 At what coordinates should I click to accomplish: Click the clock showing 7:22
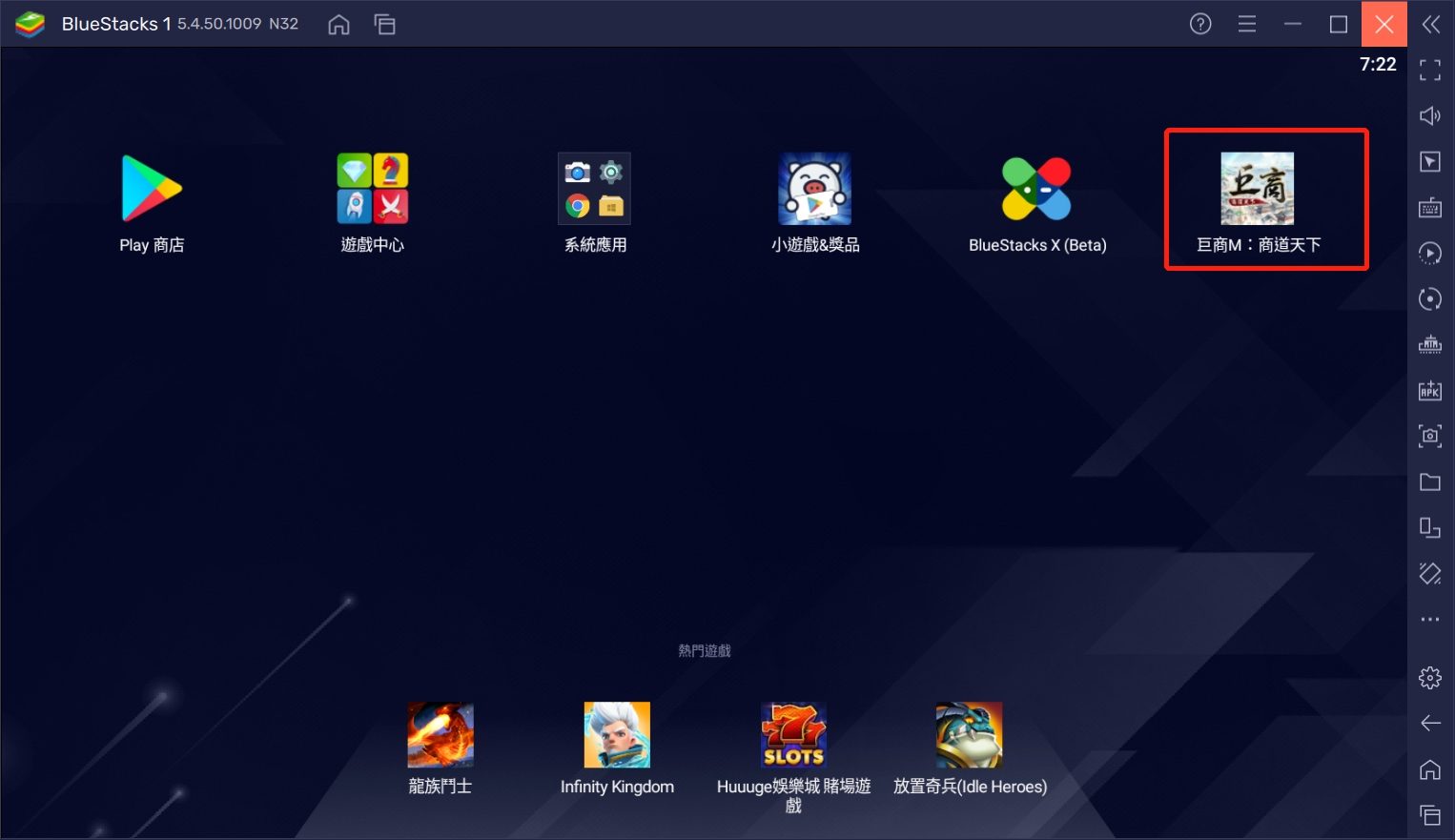[x=1378, y=64]
